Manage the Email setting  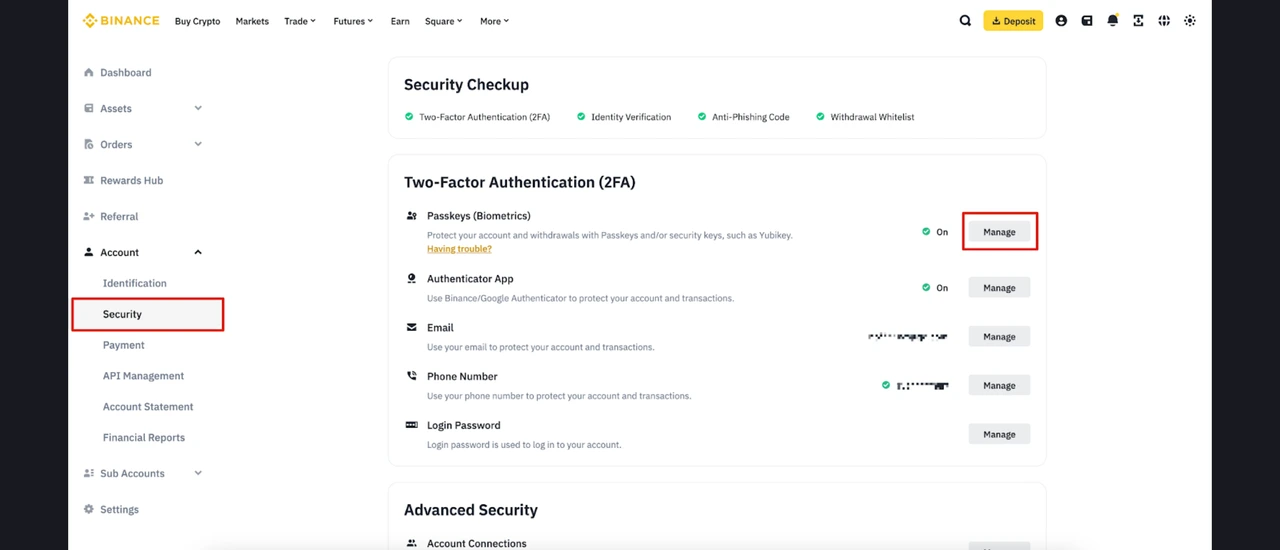[x=999, y=337]
